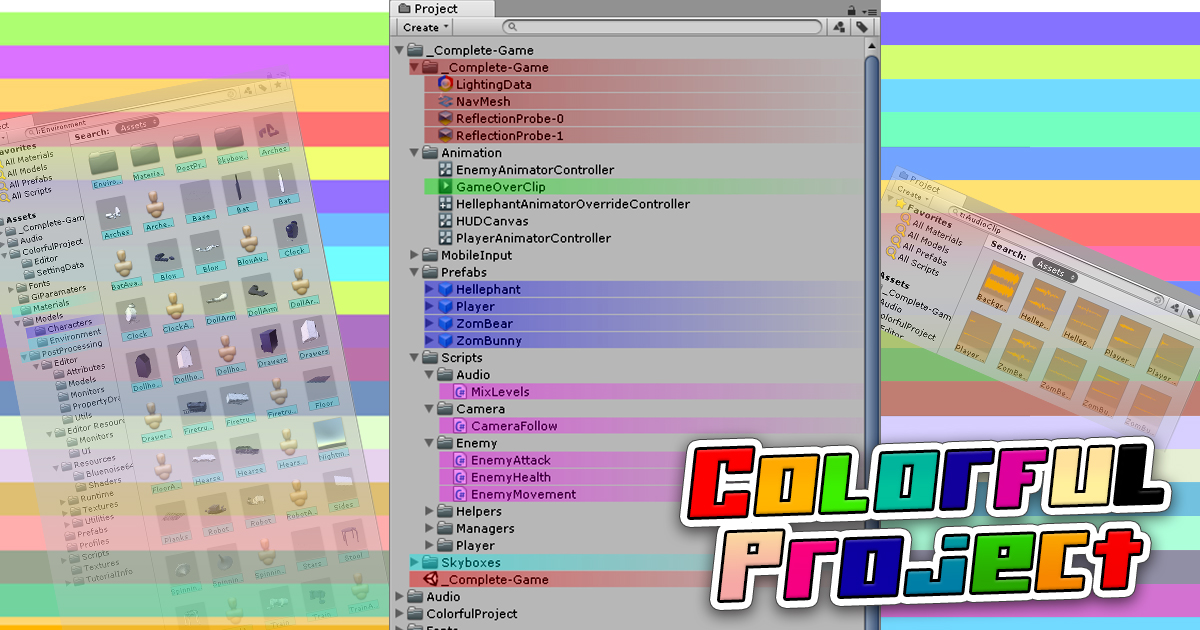Toggle the lock icon on Project panel

[850, 9]
